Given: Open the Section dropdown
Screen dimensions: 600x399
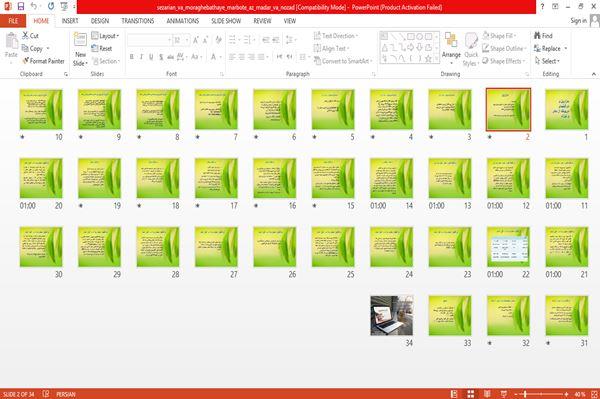Looking at the screenshot, I should (106, 61).
